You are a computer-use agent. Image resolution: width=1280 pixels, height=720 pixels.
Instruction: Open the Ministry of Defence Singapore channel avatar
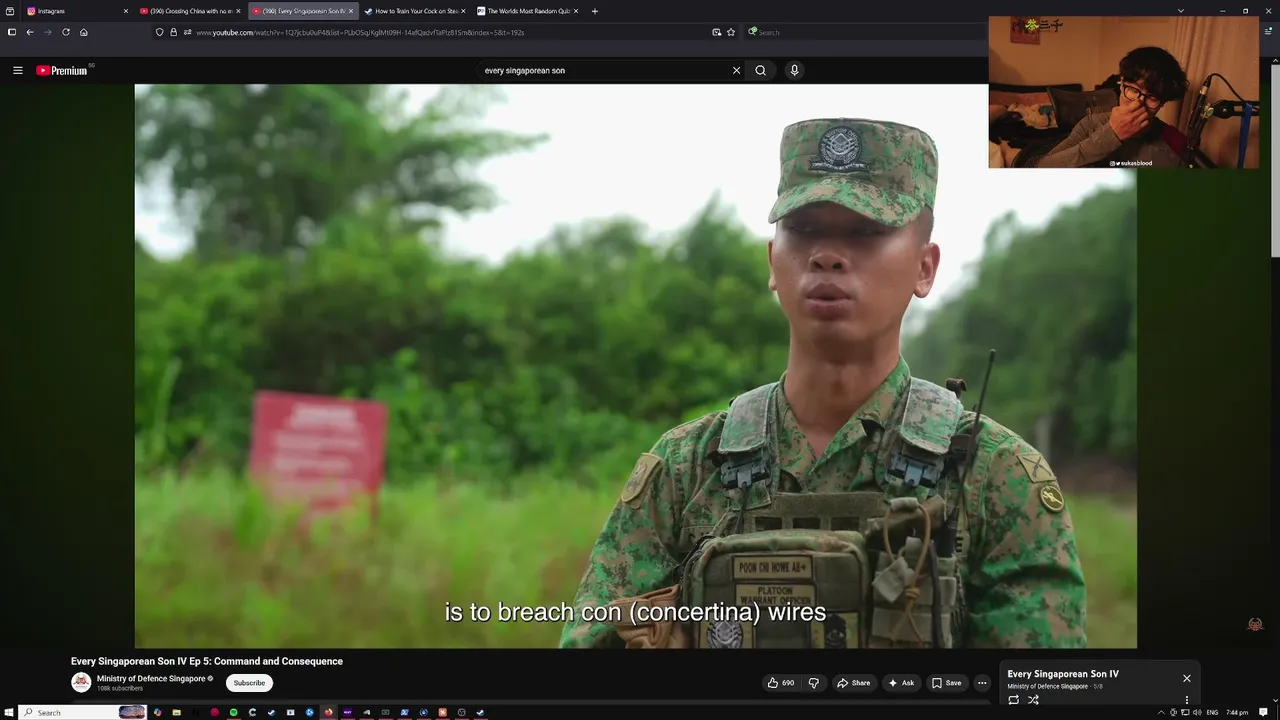coord(81,682)
